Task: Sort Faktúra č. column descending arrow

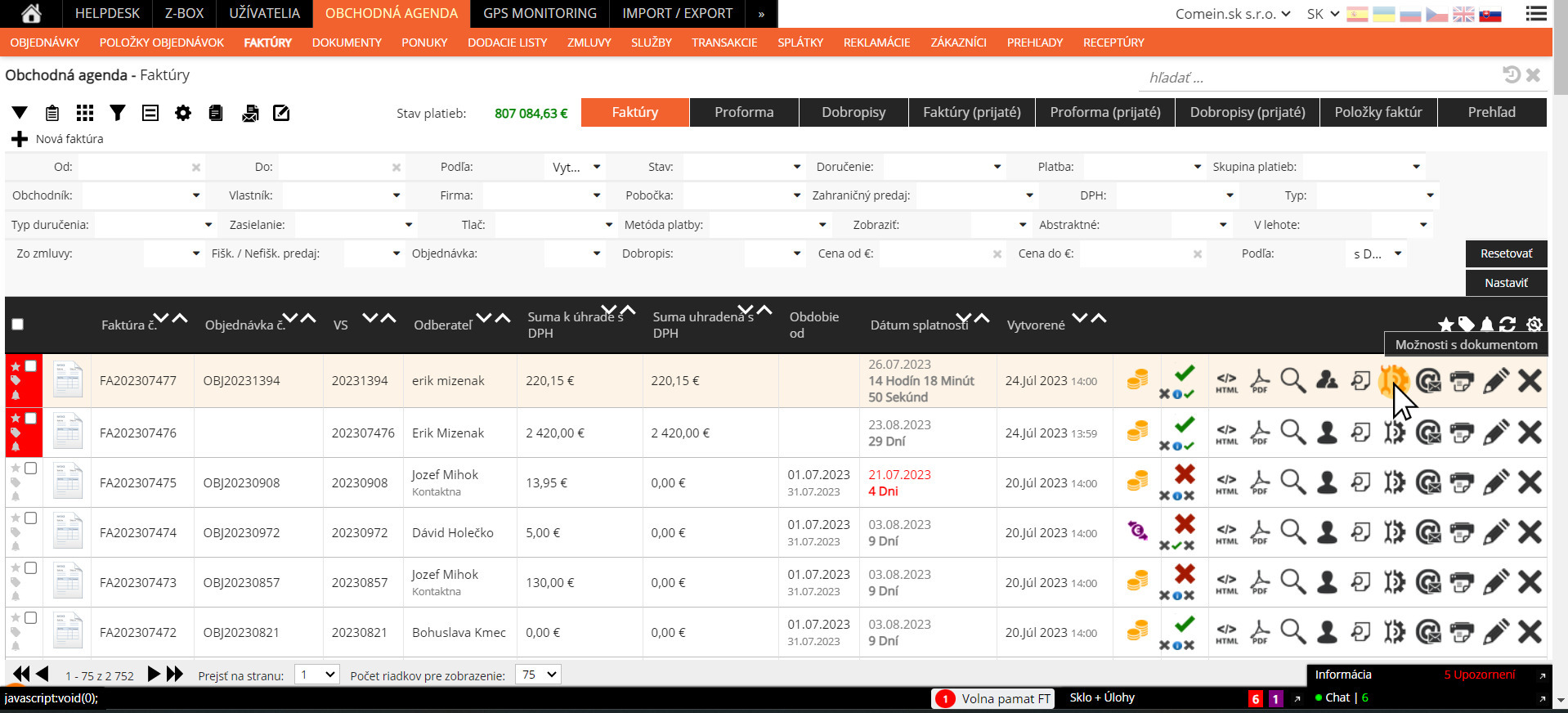Action: [x=161, y=317]
